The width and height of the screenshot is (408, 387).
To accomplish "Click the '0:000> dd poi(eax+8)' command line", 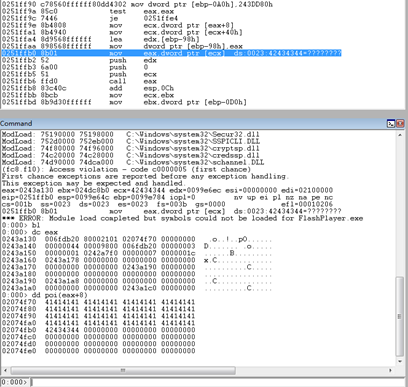I will point(45,295).
